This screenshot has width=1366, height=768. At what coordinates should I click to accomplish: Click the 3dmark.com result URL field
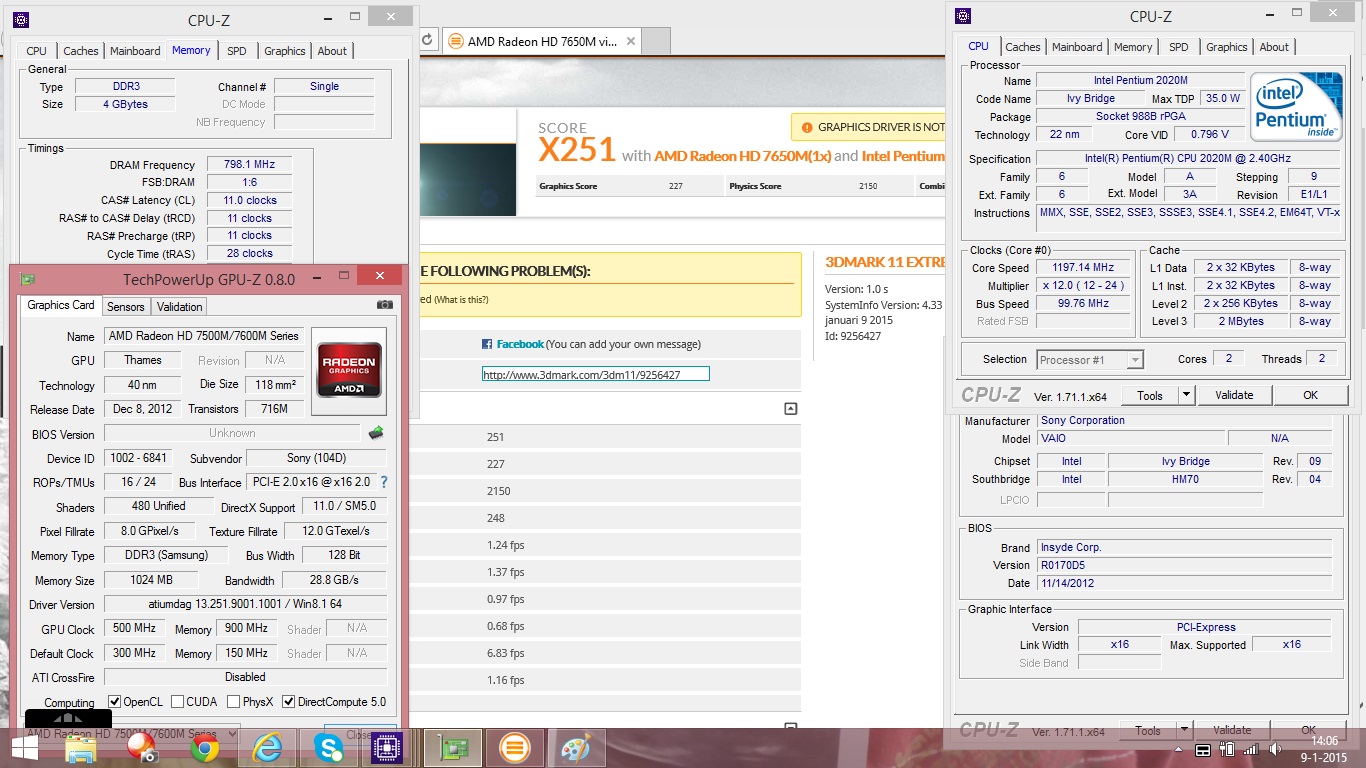pyautogui.click(x=595, y=375)
